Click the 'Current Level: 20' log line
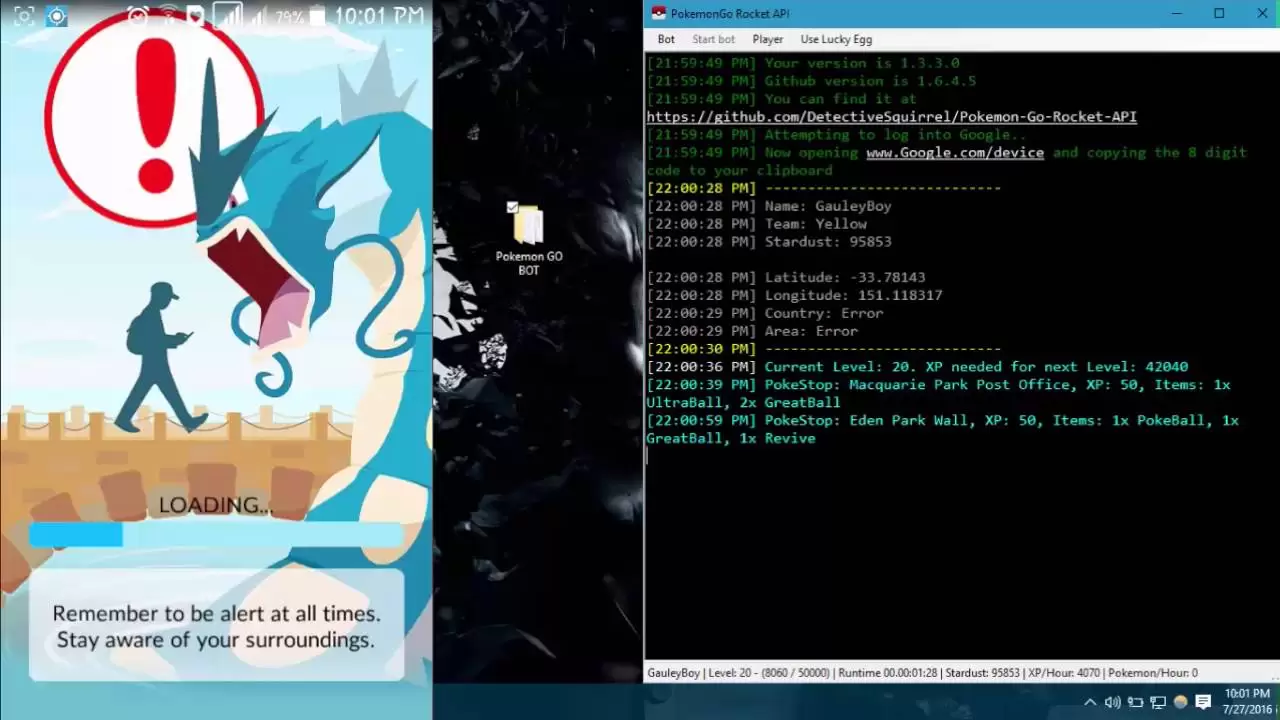The height and width of the screenshot is (720, 1280). click(917, 367)
